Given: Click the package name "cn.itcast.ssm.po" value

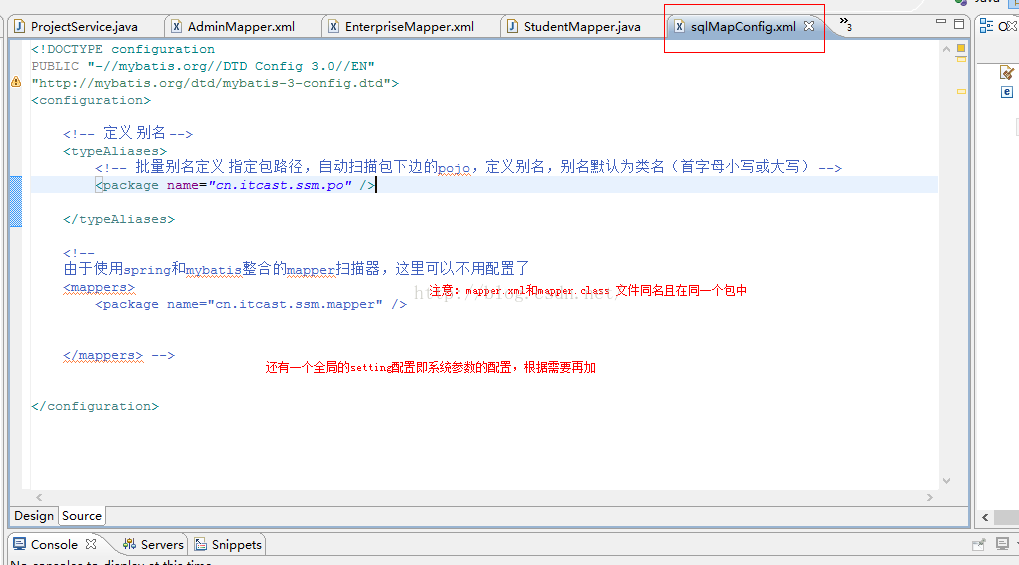Looking at the screenshot, I should click(x=280, y=185).
